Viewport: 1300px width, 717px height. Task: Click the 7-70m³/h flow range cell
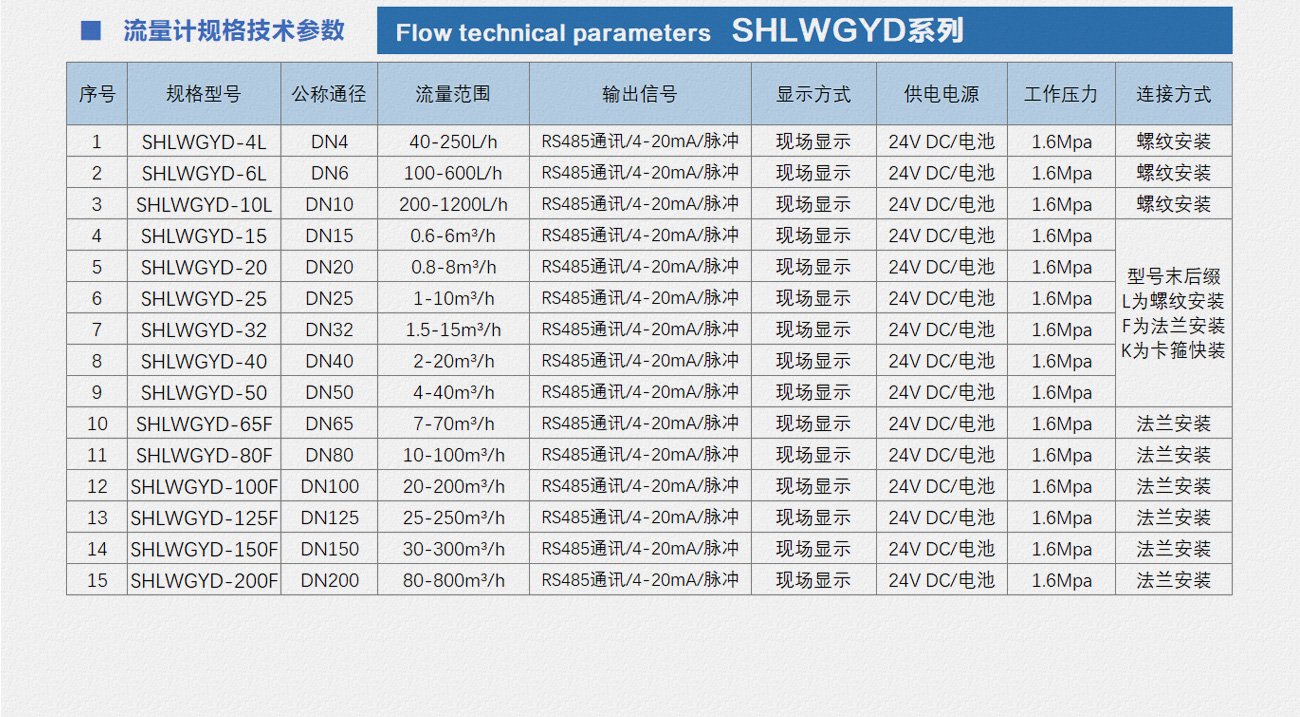pos(453,423)
